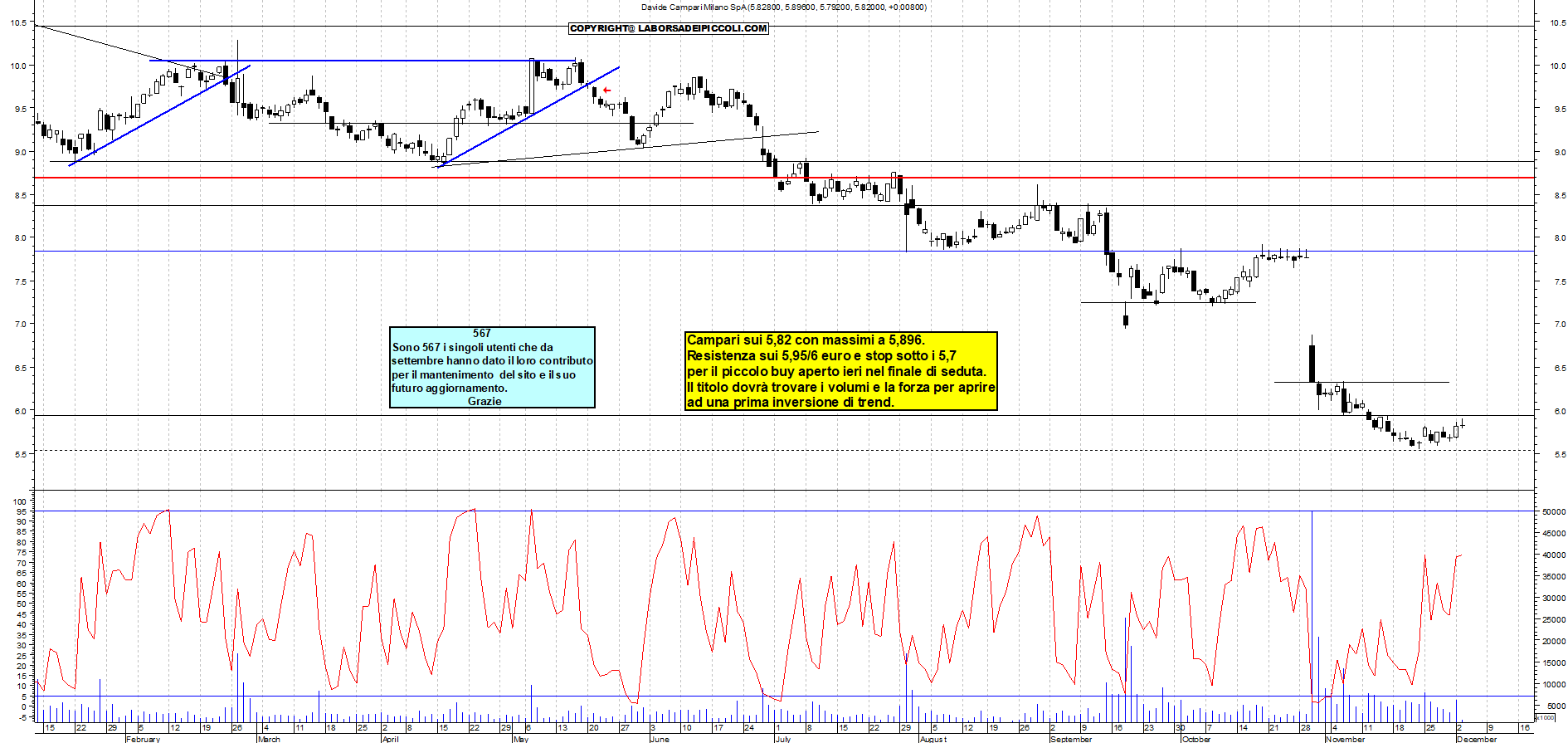Click the '95' oscillator axis label

(x=22, y=512)
